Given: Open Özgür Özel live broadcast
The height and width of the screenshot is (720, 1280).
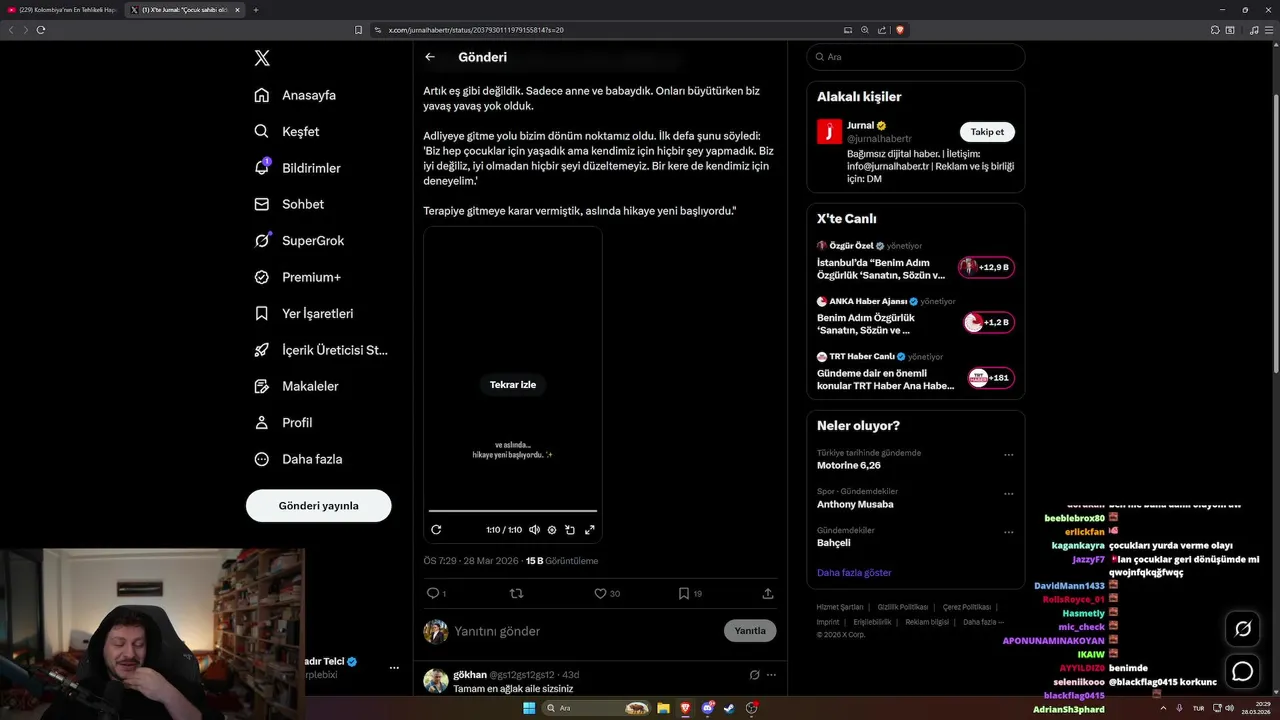Looking at the screenshot, I should pyautogui.click(x=915, y=261).
